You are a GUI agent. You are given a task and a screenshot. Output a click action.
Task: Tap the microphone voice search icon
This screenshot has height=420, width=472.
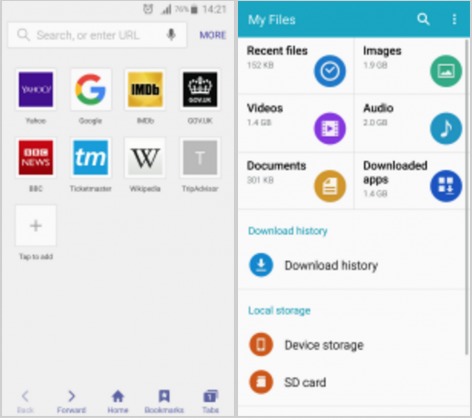tap(171, 35)
